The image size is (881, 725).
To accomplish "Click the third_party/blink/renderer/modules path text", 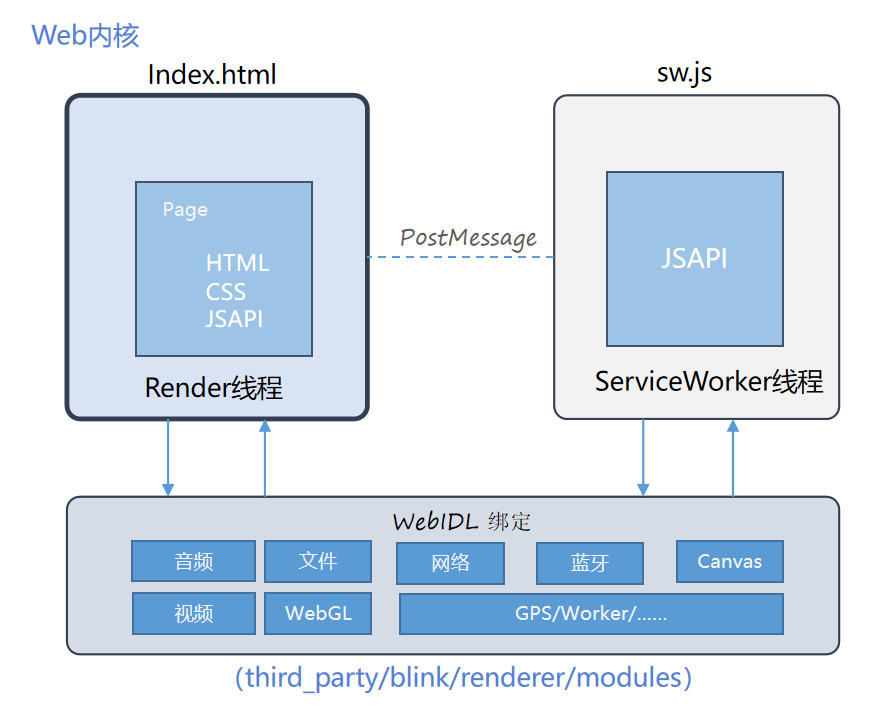I will click(x=463, y=677).
